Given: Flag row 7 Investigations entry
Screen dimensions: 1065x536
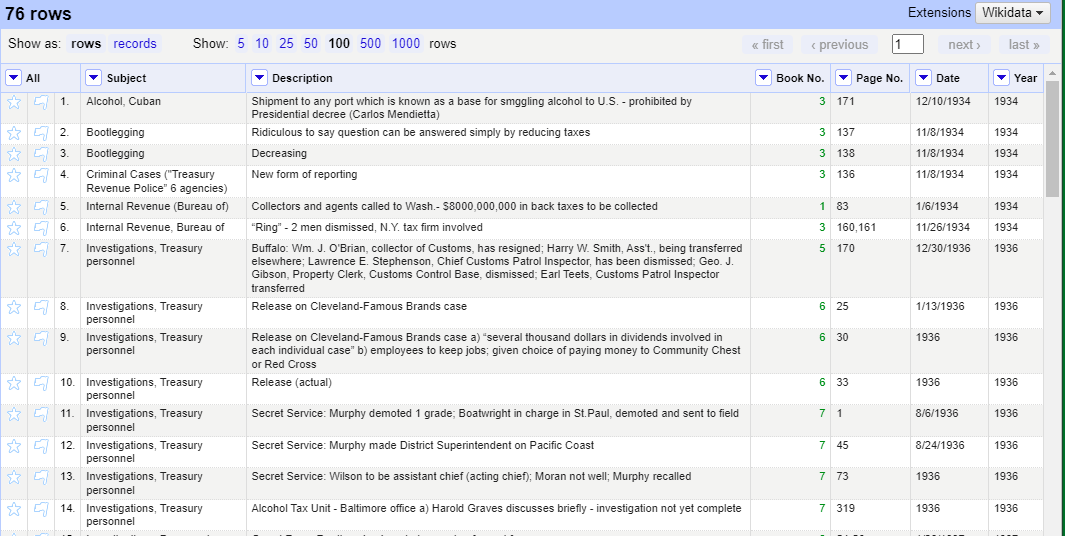Looking at the screenshot, I should [41, 249].
